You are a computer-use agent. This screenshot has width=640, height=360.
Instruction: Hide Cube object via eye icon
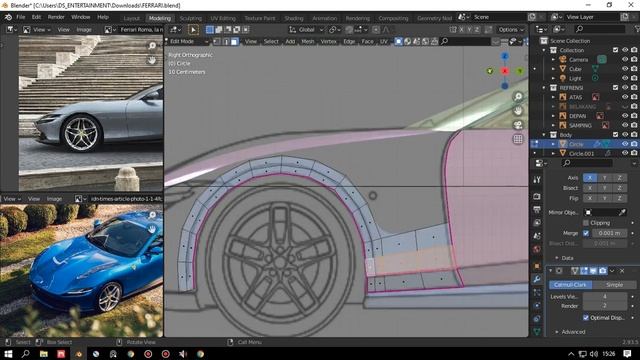pyautogui.click(x=625, y=69)
